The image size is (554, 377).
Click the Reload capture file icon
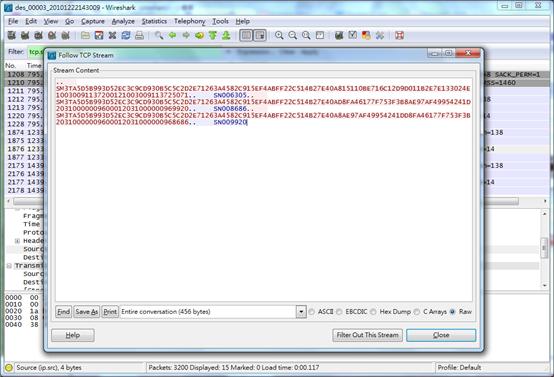coord(126,35)
